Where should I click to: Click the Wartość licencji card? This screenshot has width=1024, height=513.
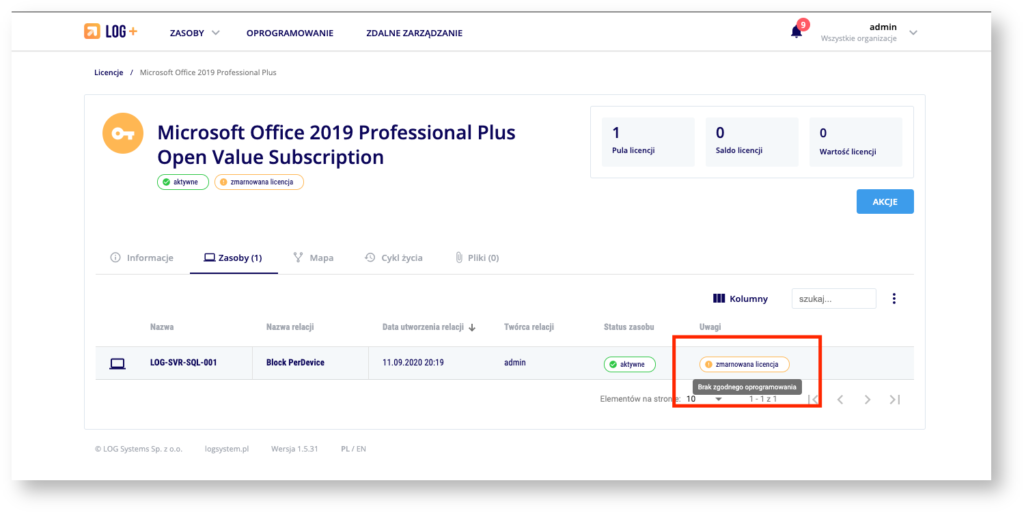pos(856,142)
